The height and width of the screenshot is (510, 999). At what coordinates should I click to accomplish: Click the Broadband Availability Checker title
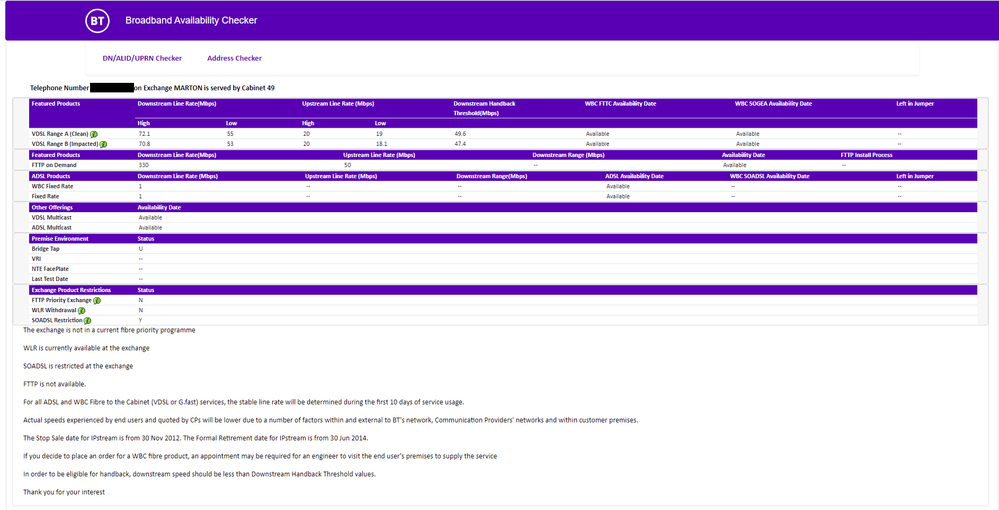click(191, 20)
